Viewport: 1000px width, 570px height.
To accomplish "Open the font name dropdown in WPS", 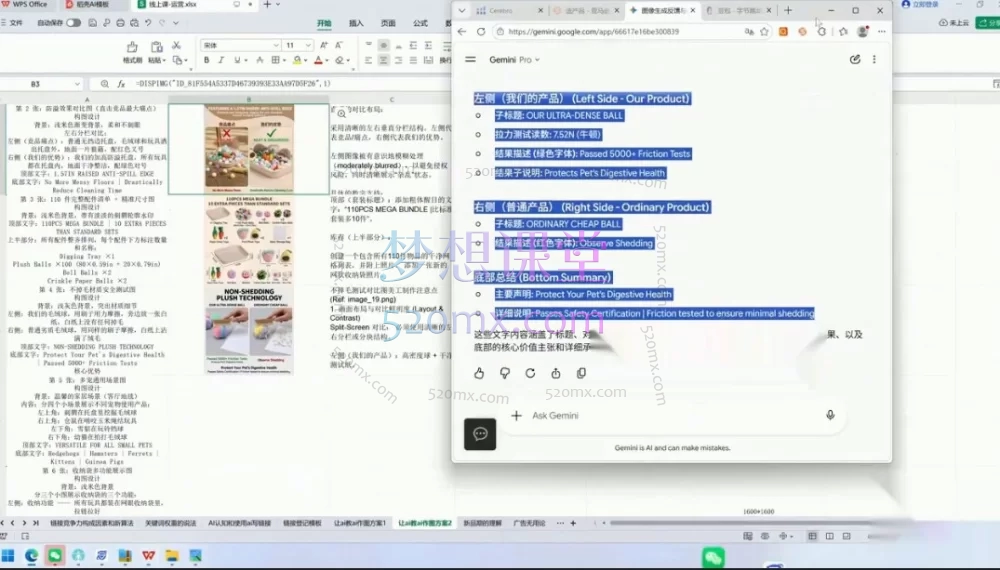I will [276, 45].
